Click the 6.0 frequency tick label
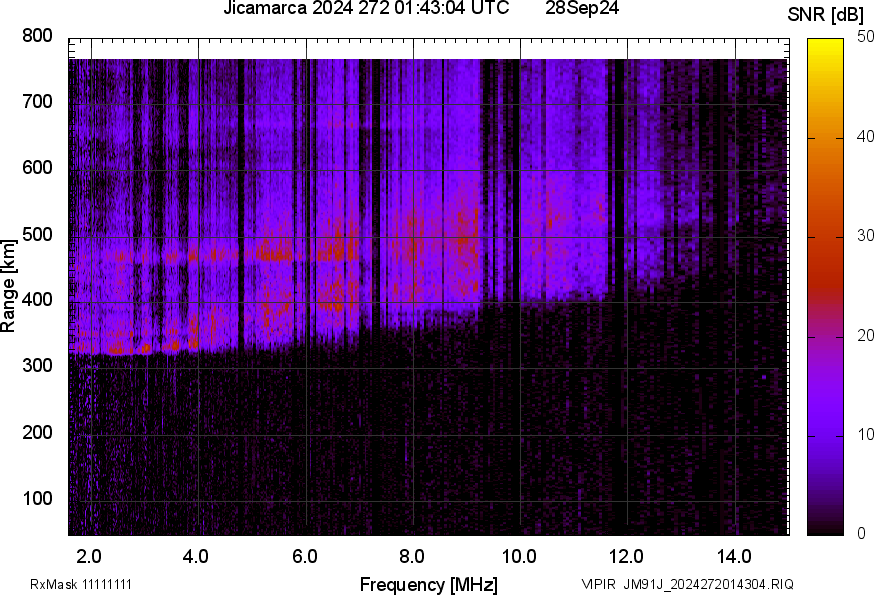Image resolution: width=874 pixels, height=595 pixels. [305, 556]
